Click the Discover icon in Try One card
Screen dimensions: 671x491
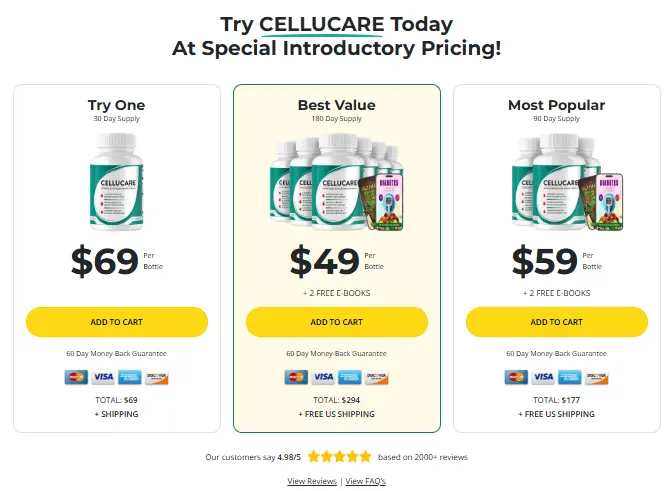click(156, 377)
